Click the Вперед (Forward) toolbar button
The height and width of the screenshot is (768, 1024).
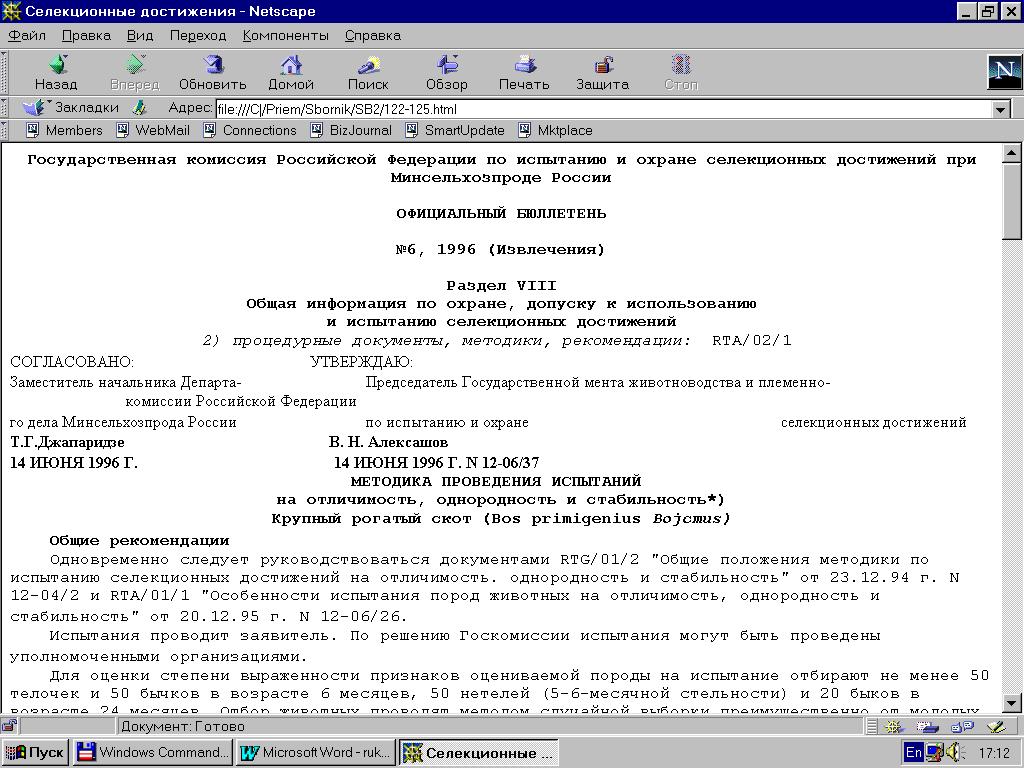pyautogui.click(x=135, y=72)
